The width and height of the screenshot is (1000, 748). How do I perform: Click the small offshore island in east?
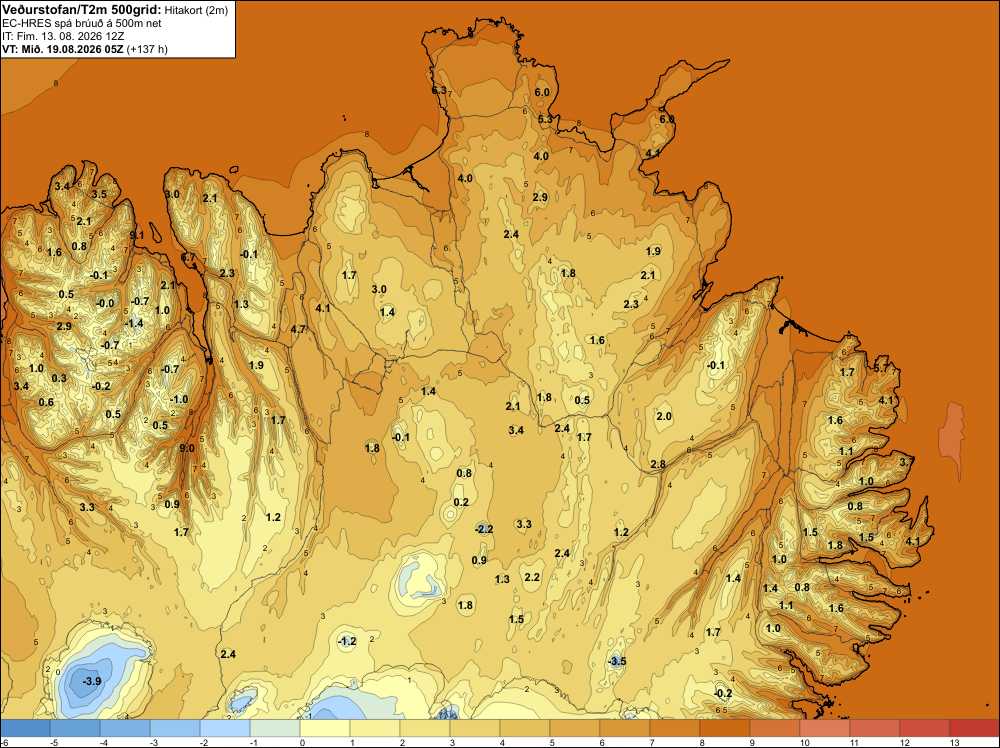(952, 439)
